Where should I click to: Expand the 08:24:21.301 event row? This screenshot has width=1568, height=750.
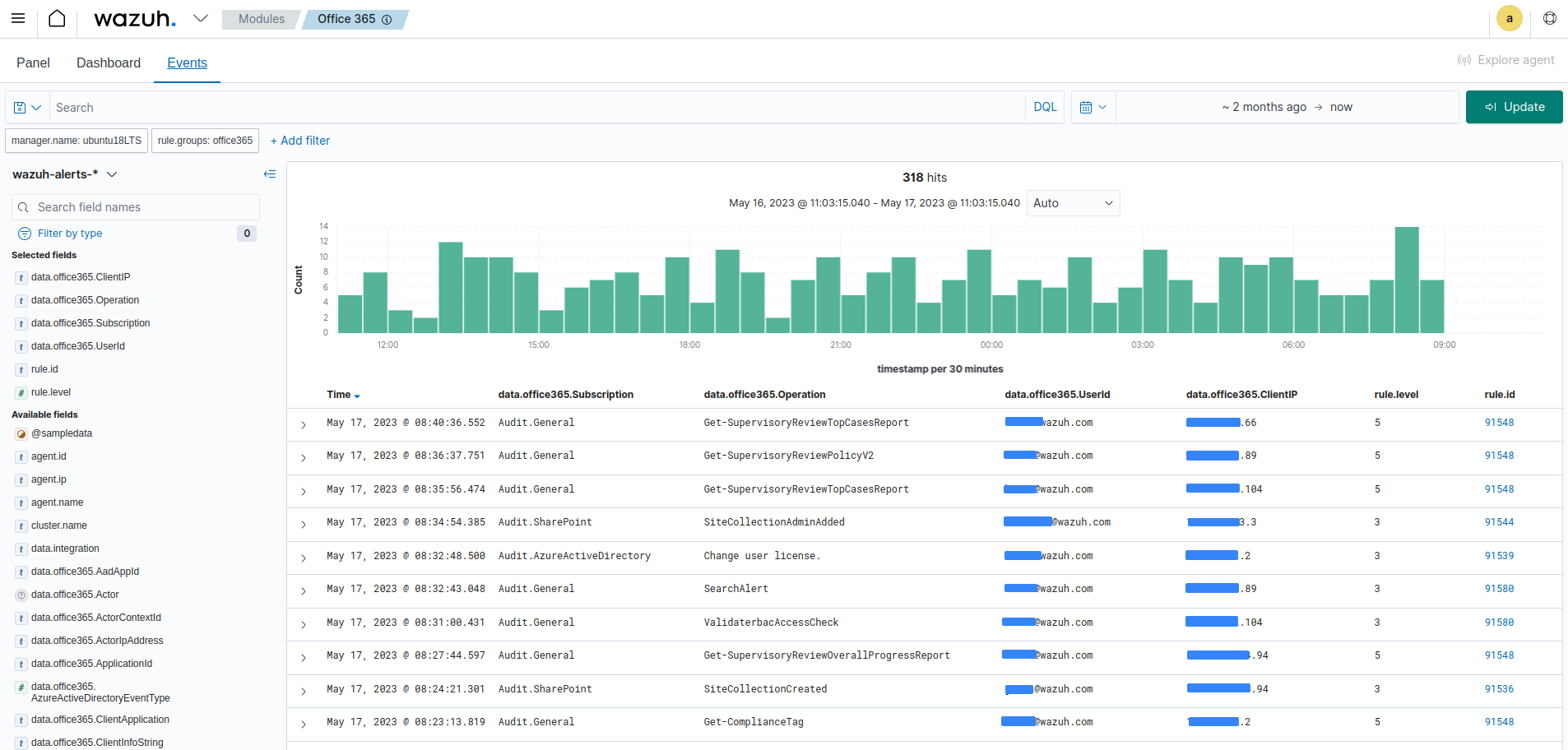304,692
